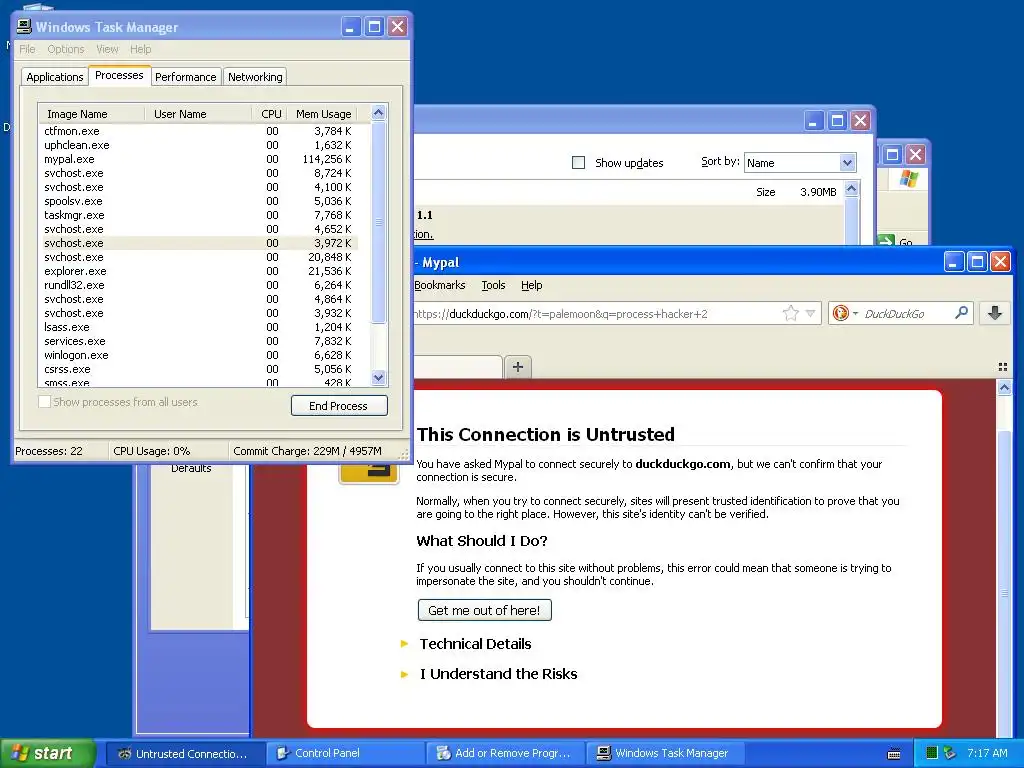Open Task Manager File menu
This screenshot has height=768, width=1024.
coord(27,49)
